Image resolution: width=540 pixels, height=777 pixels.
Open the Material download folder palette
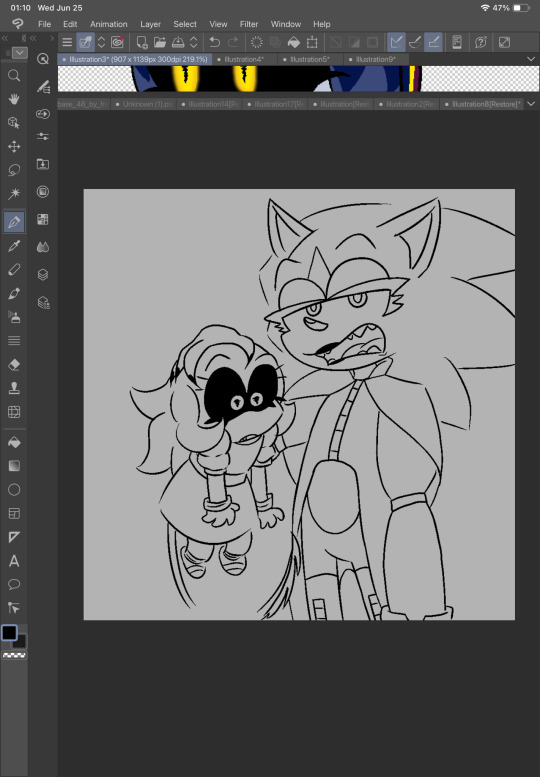[43, 164]
